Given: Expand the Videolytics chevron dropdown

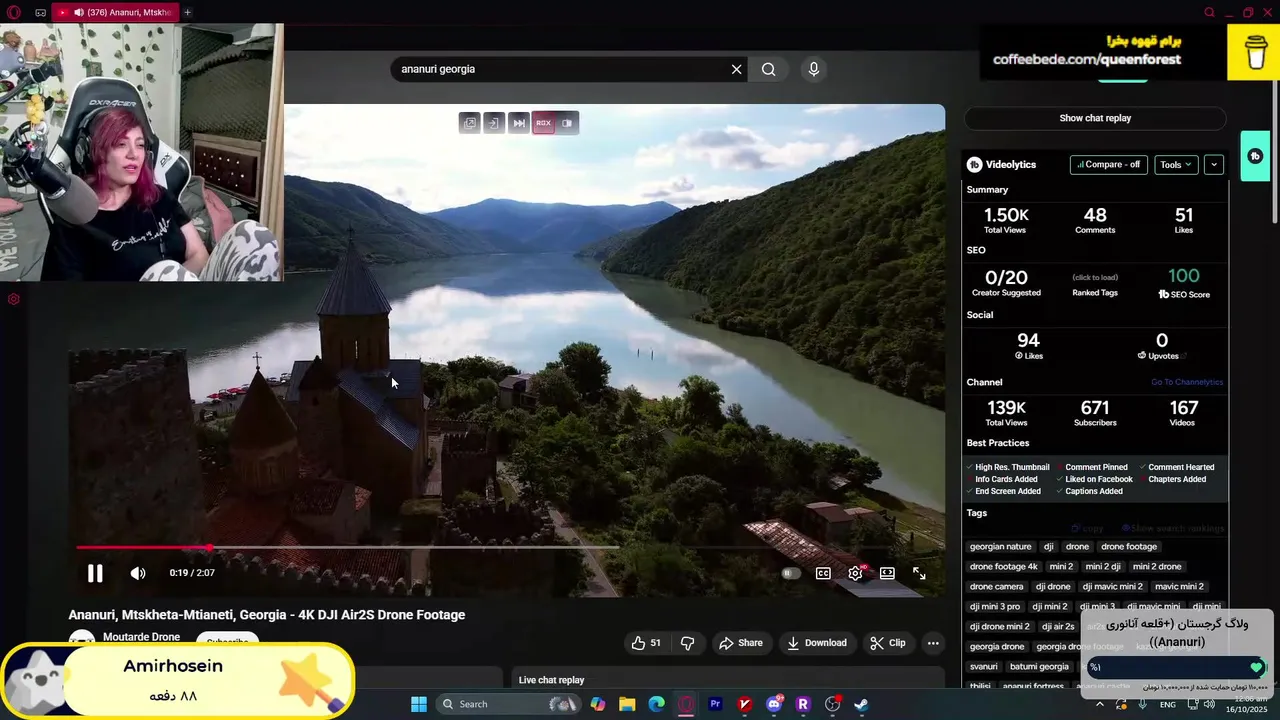Looking at the screenshot, I should point(1214,165).
